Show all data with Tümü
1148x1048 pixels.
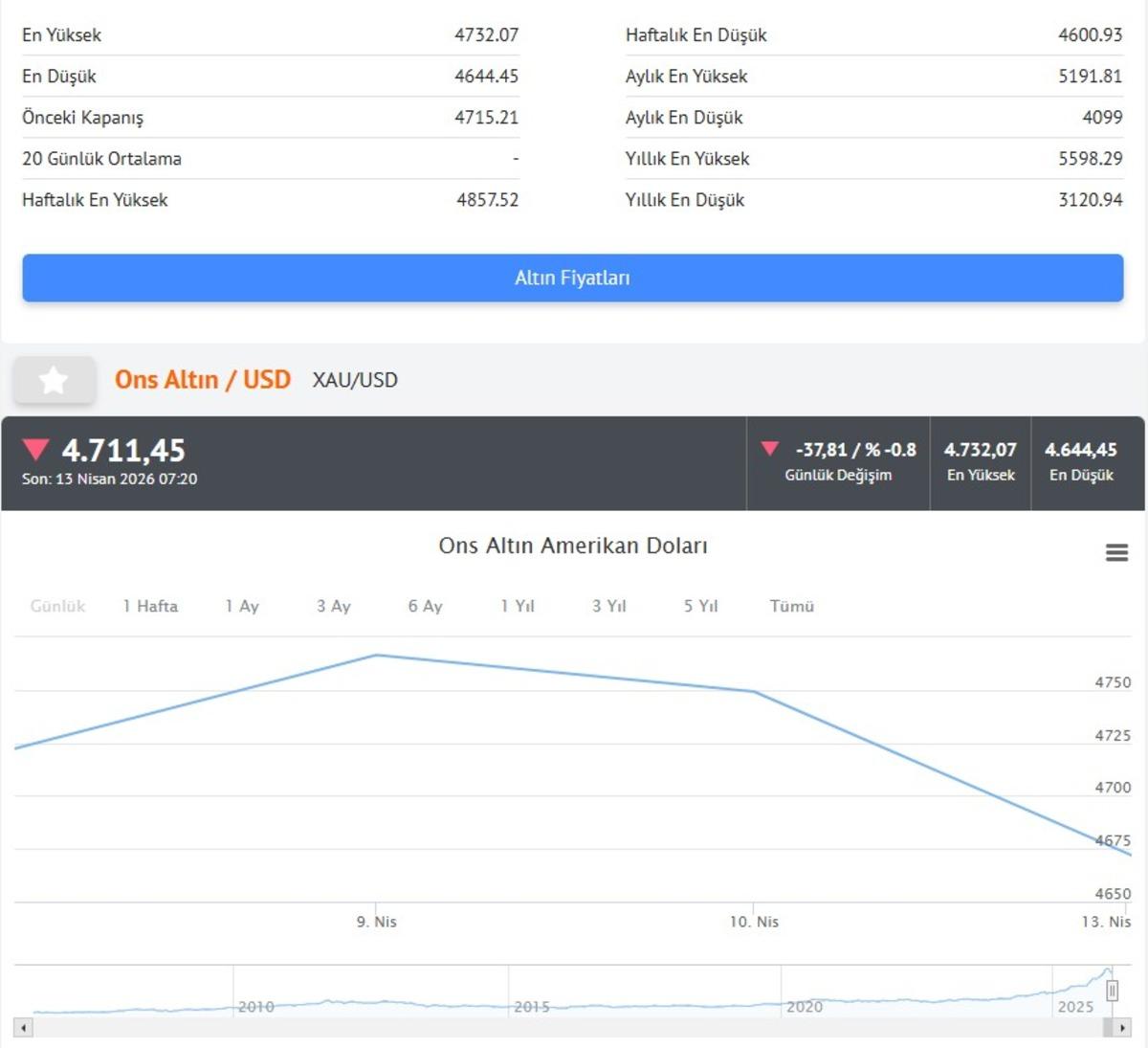pyautogui.click(x=791, y=606)
